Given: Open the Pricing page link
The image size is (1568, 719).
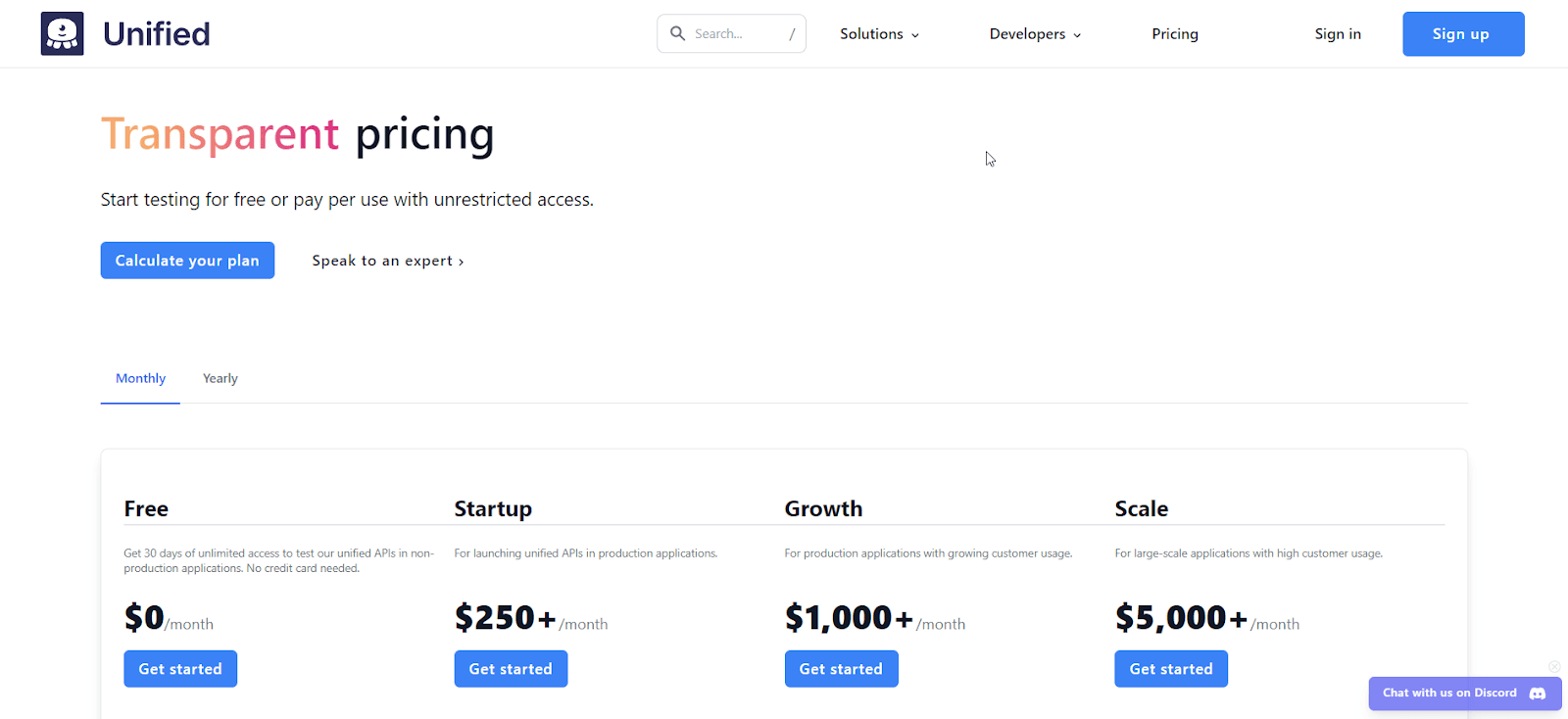Looking at the screenshot, I should [1175, 34].
